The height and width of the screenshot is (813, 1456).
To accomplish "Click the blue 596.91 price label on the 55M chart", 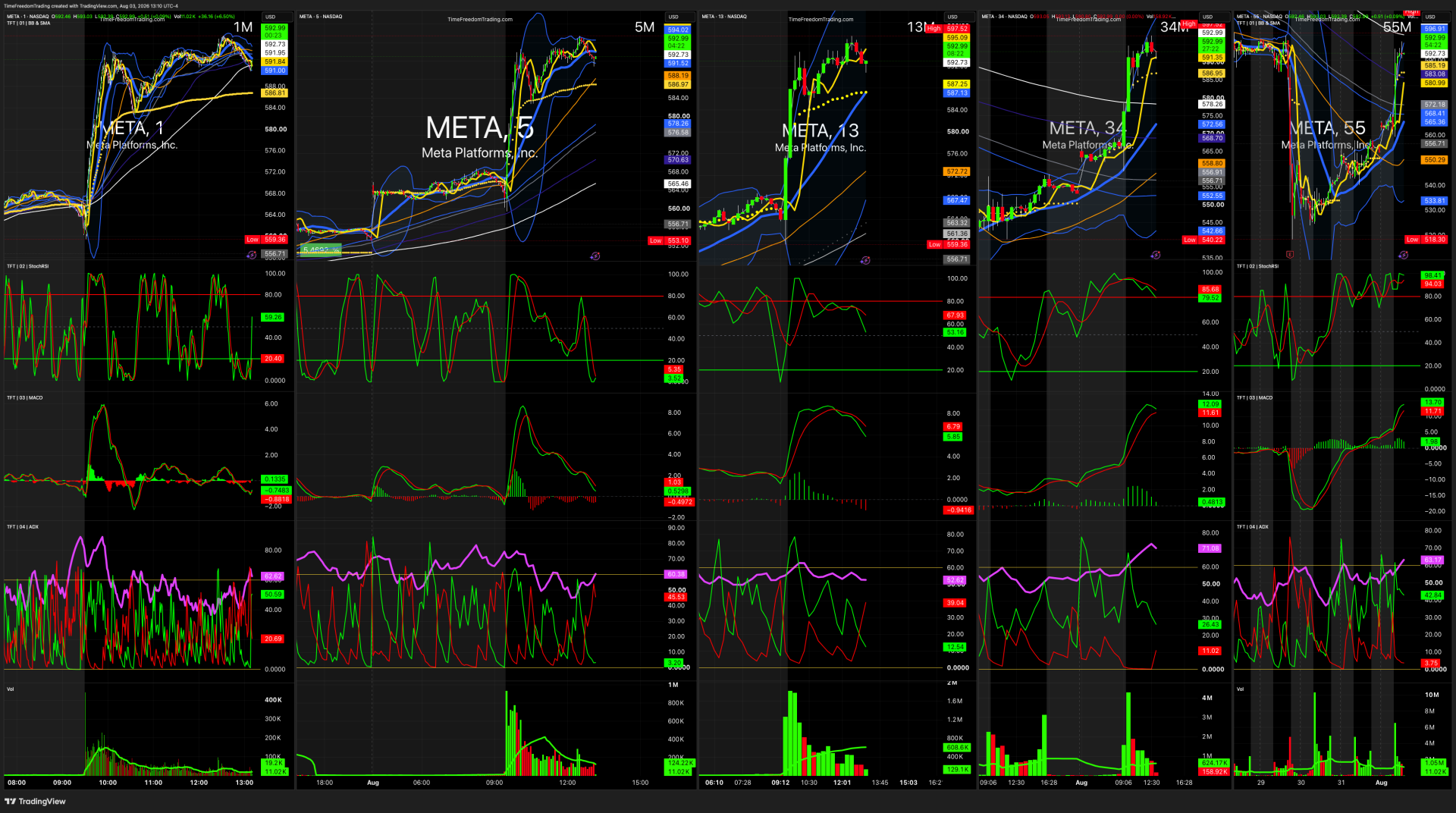I will (x=1435, y=29).
